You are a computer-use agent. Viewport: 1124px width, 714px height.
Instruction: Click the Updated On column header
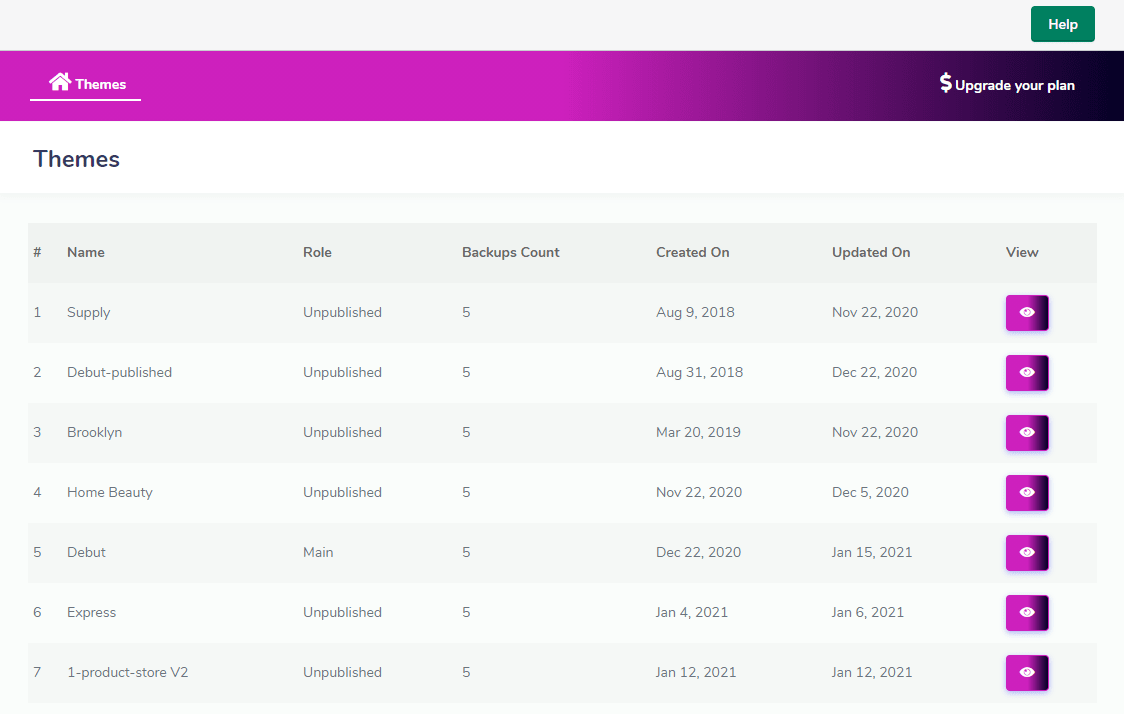(x=871, y=252)
